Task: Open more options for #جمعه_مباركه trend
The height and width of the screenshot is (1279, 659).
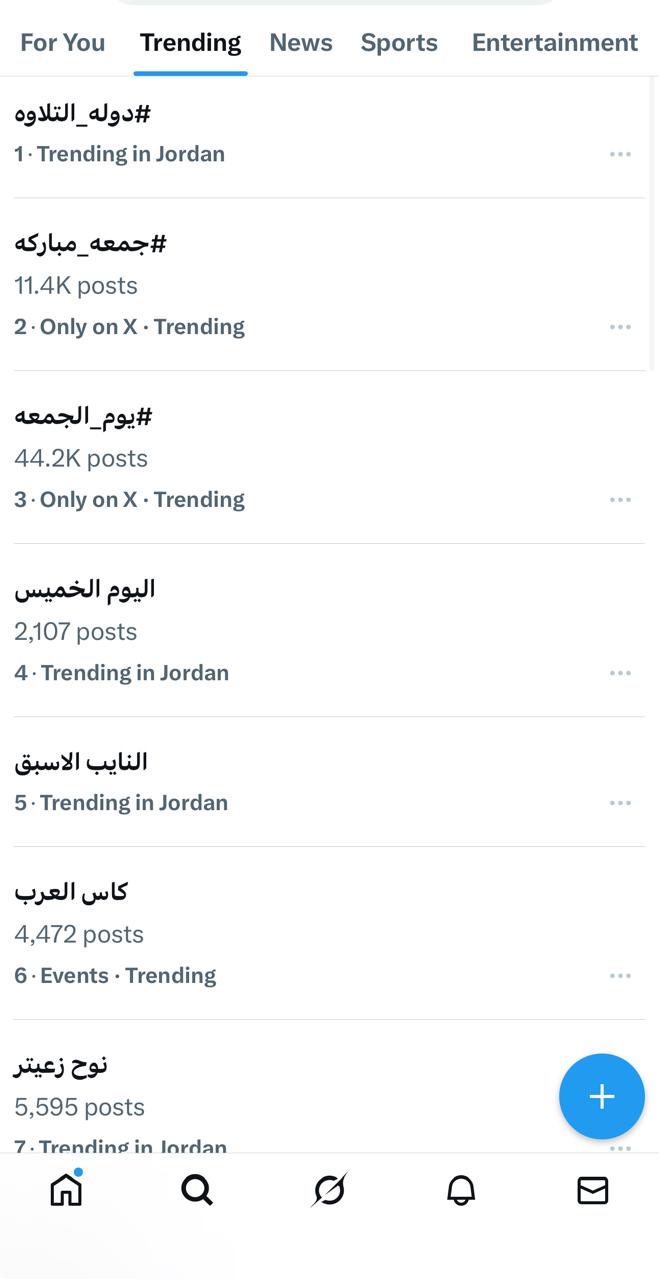Action: coord(620,327)
